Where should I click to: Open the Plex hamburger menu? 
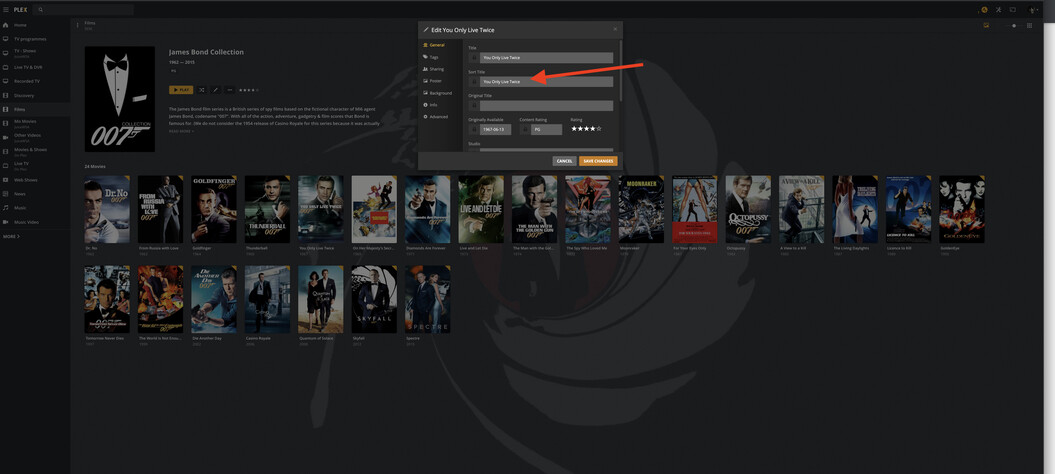pos(6,9)
